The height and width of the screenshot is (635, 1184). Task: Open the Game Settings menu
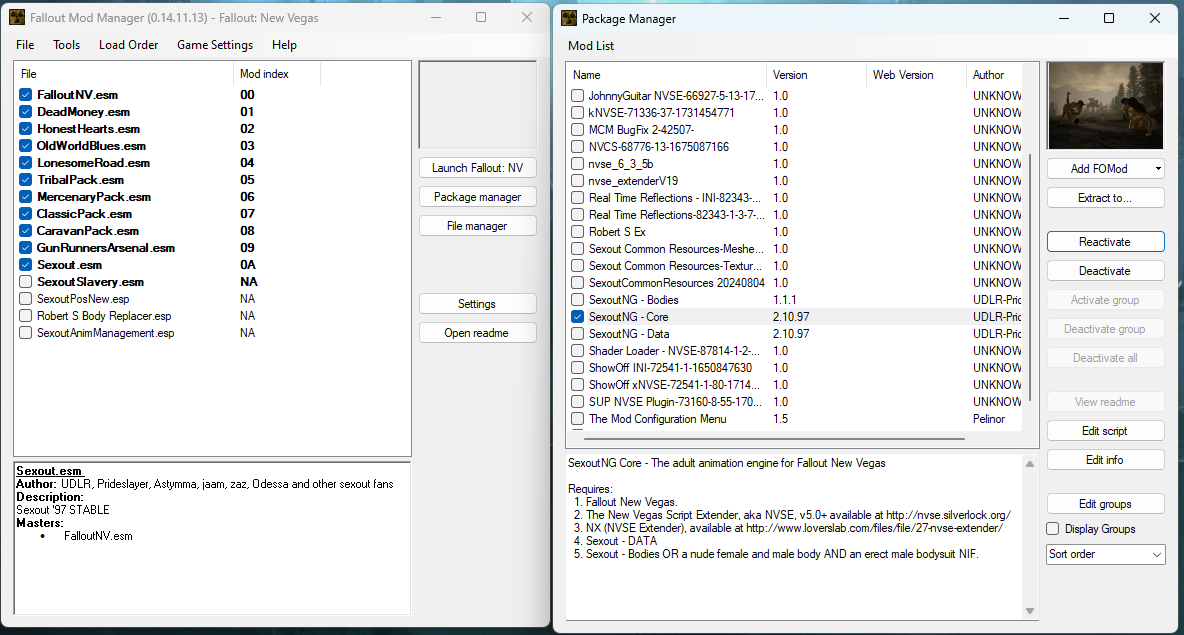click(215, 45)
